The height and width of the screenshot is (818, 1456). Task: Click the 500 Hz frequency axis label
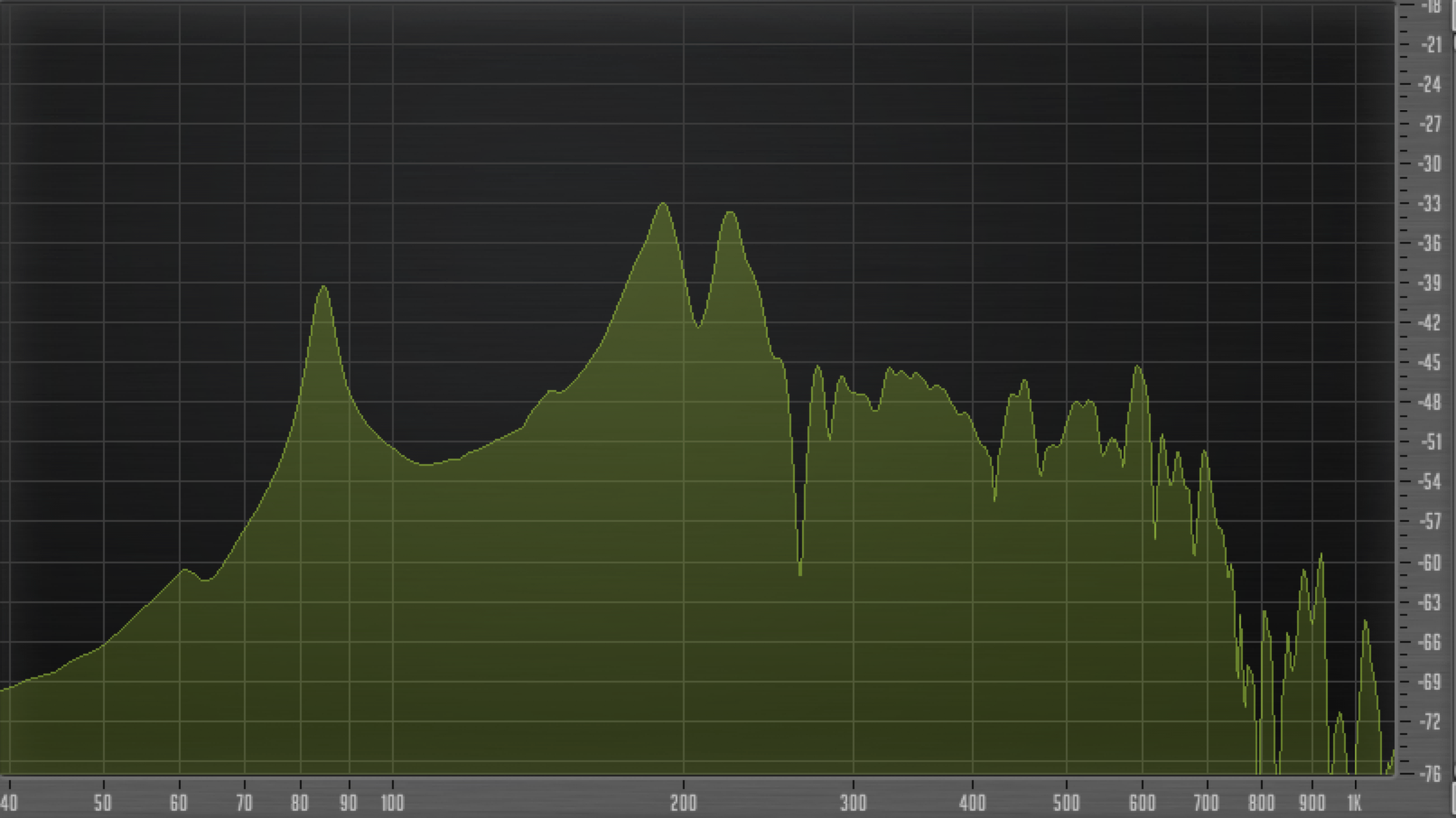coord(1067,803)
